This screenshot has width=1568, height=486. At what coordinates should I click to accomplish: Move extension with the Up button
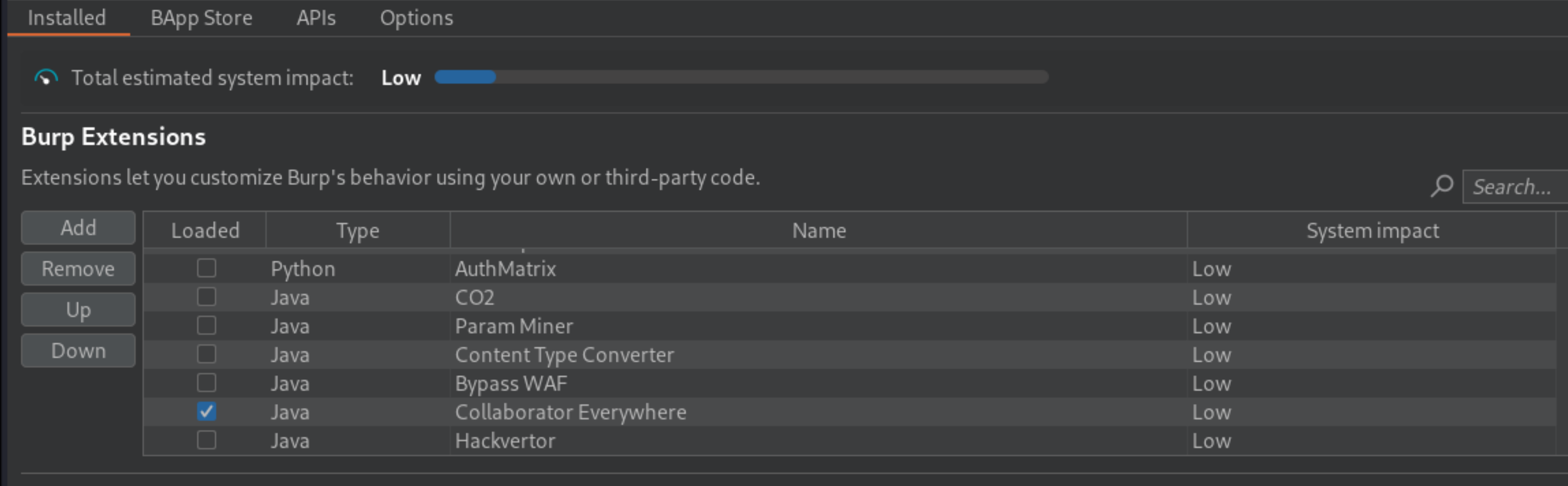tap(78, 309)
